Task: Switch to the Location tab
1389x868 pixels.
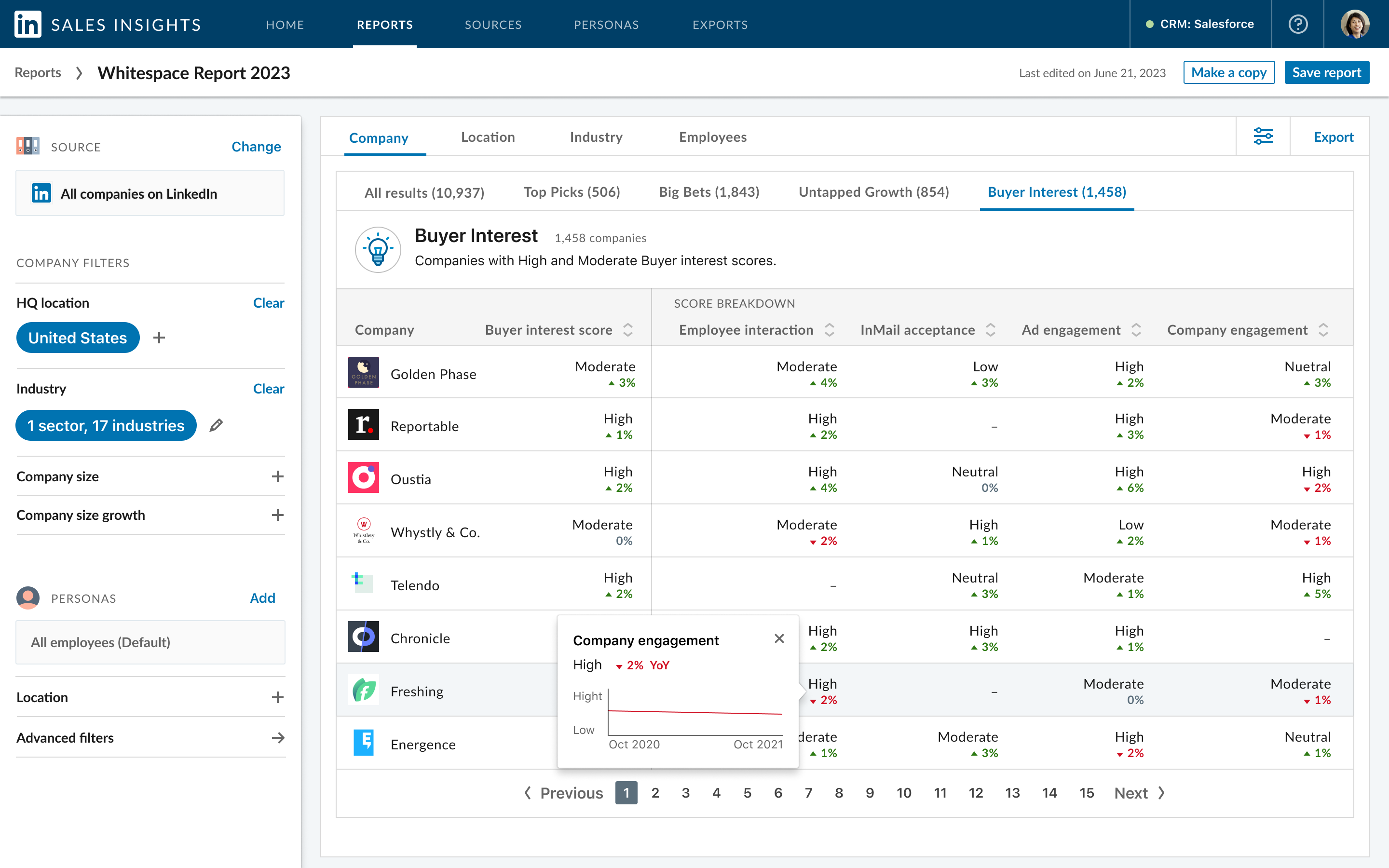Action: [x=488, y=137]
